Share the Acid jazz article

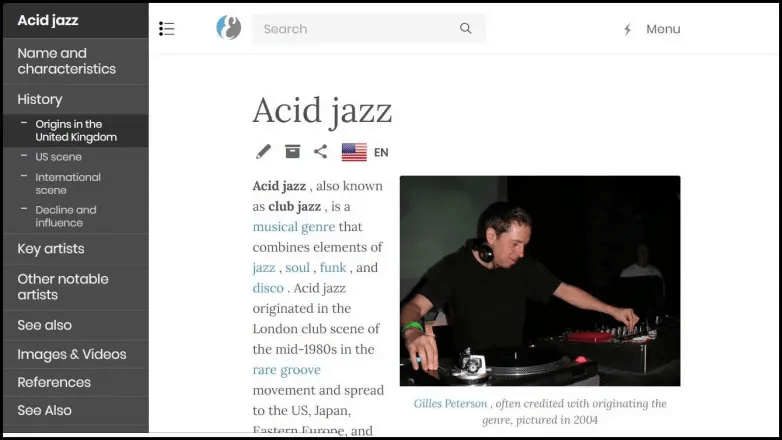pyautogui.click(x=320, y=152)
